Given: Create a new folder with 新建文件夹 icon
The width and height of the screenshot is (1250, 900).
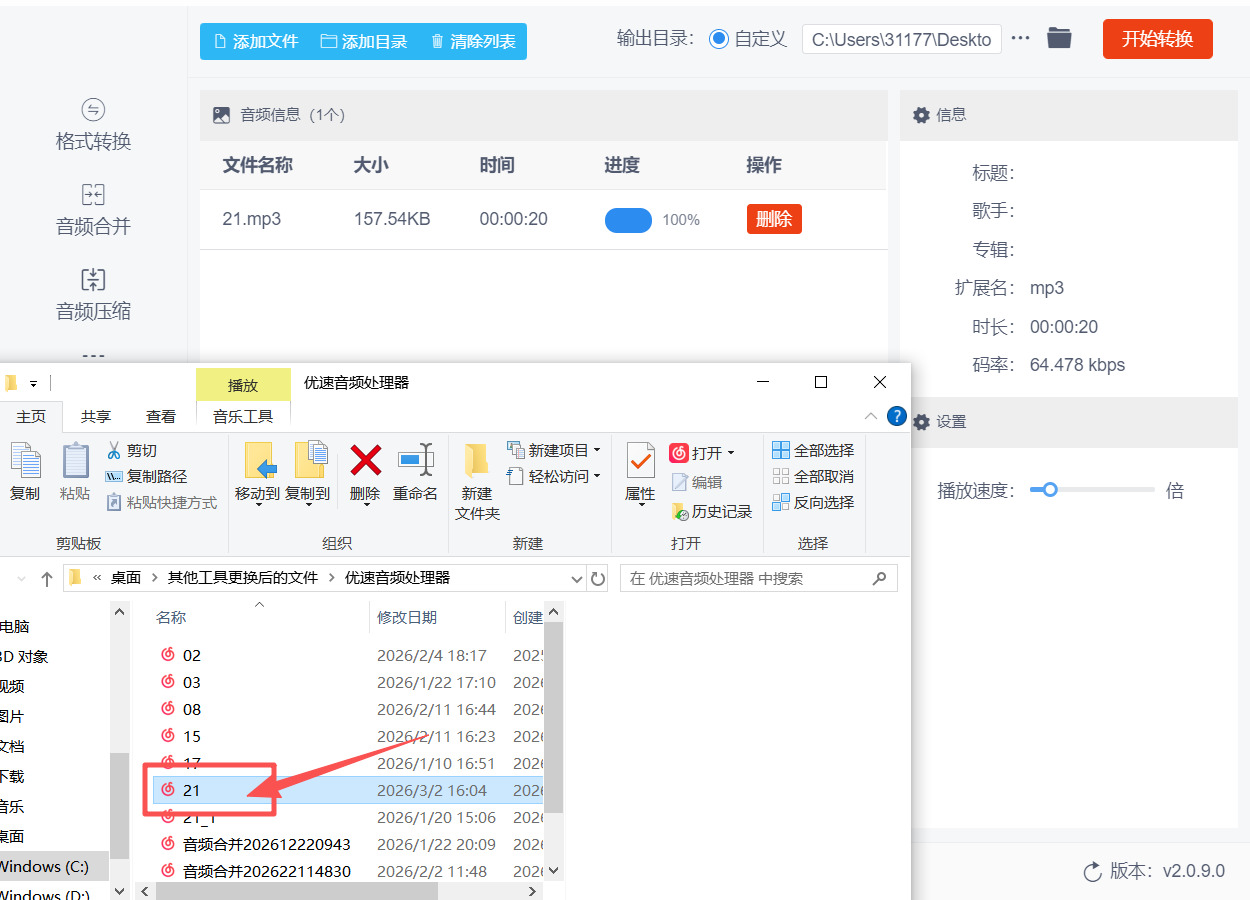Looking at the screenshot, I should [476, 478].
